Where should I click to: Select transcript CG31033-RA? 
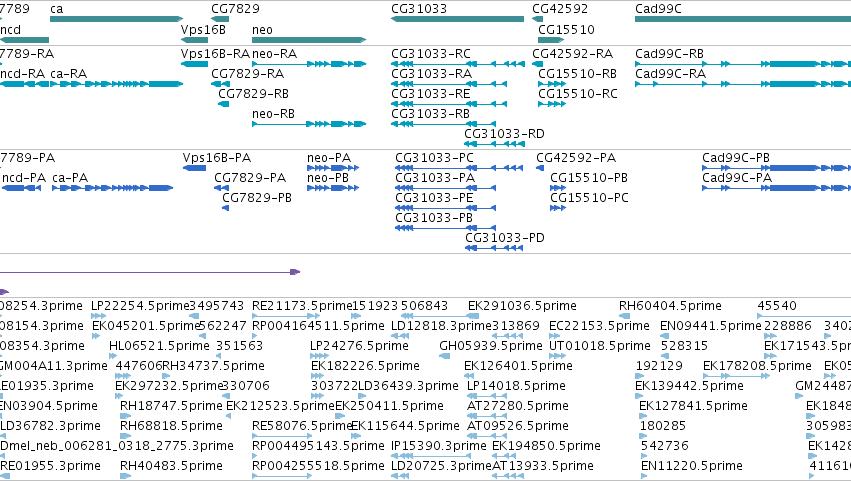[449, 84]
